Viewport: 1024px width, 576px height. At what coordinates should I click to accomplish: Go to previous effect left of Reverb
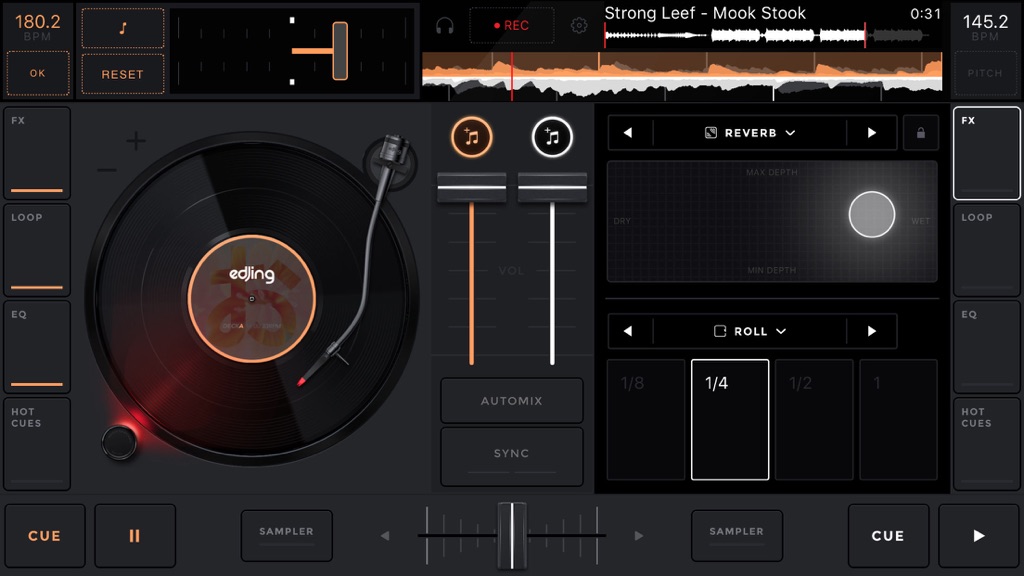click(628, 133)
